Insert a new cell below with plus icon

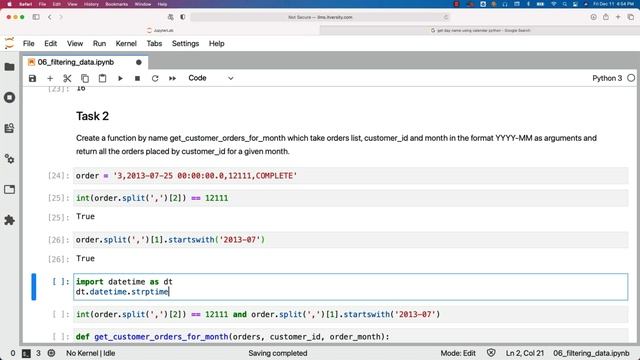tap(50, 78)
